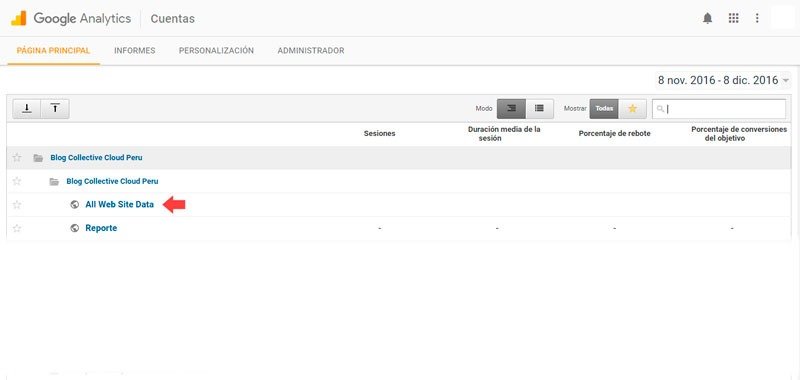Star the top Blog Collective Cloud Peru account

point(17,158)
